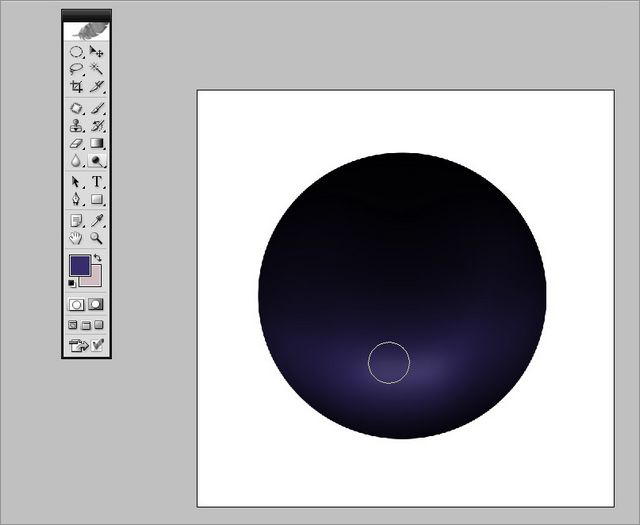
Task: Select the active Dodge tool
Action: (96, 160)
